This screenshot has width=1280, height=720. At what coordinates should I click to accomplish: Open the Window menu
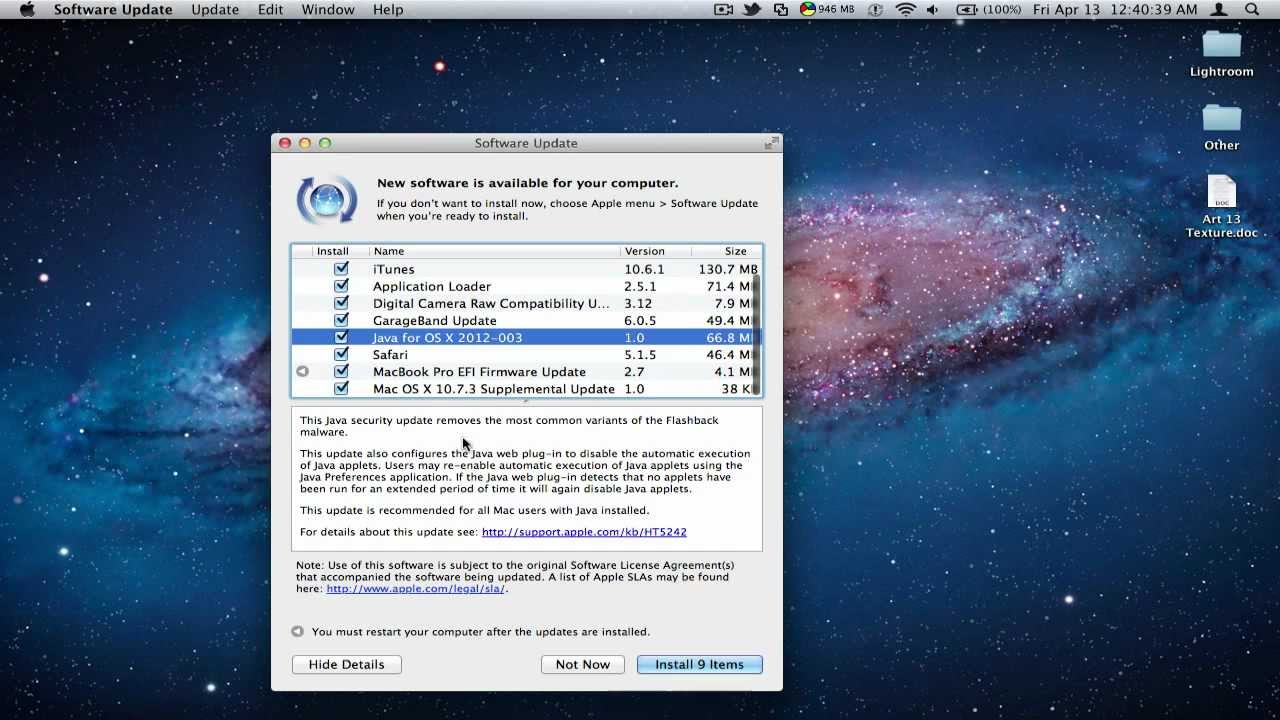pos(328,9)
